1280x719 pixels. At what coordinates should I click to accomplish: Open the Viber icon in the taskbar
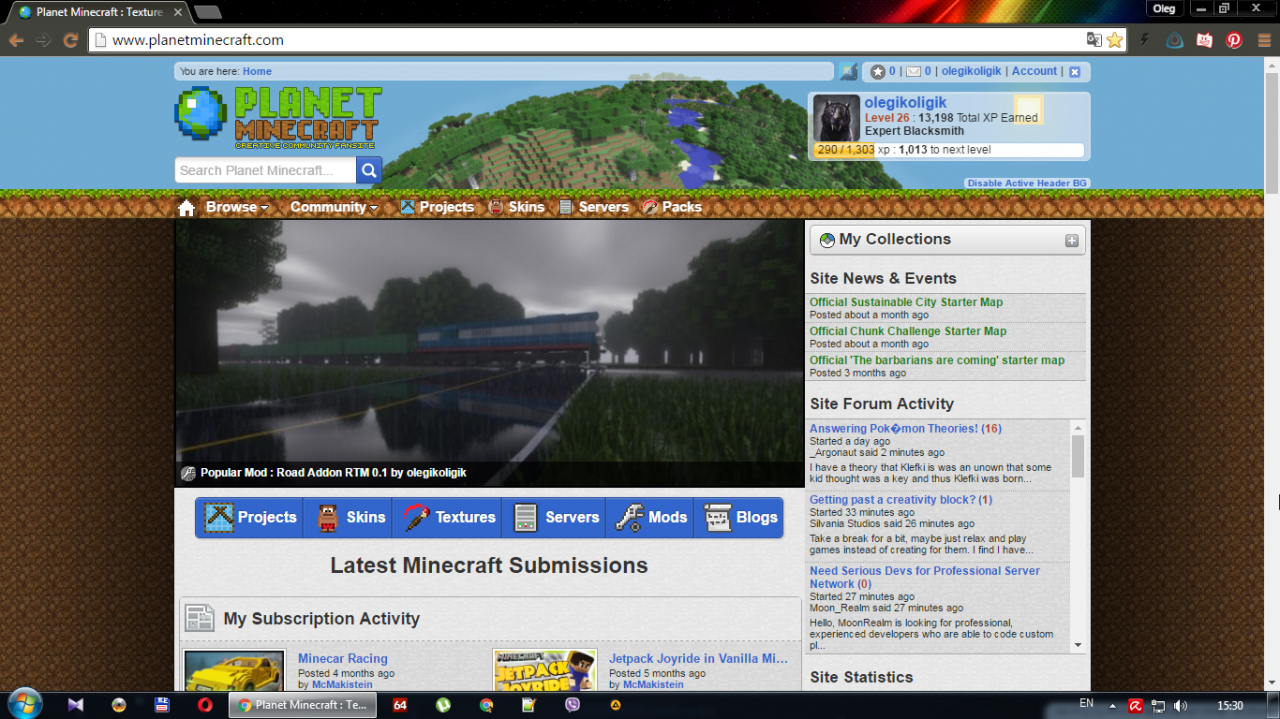[572, 704]
